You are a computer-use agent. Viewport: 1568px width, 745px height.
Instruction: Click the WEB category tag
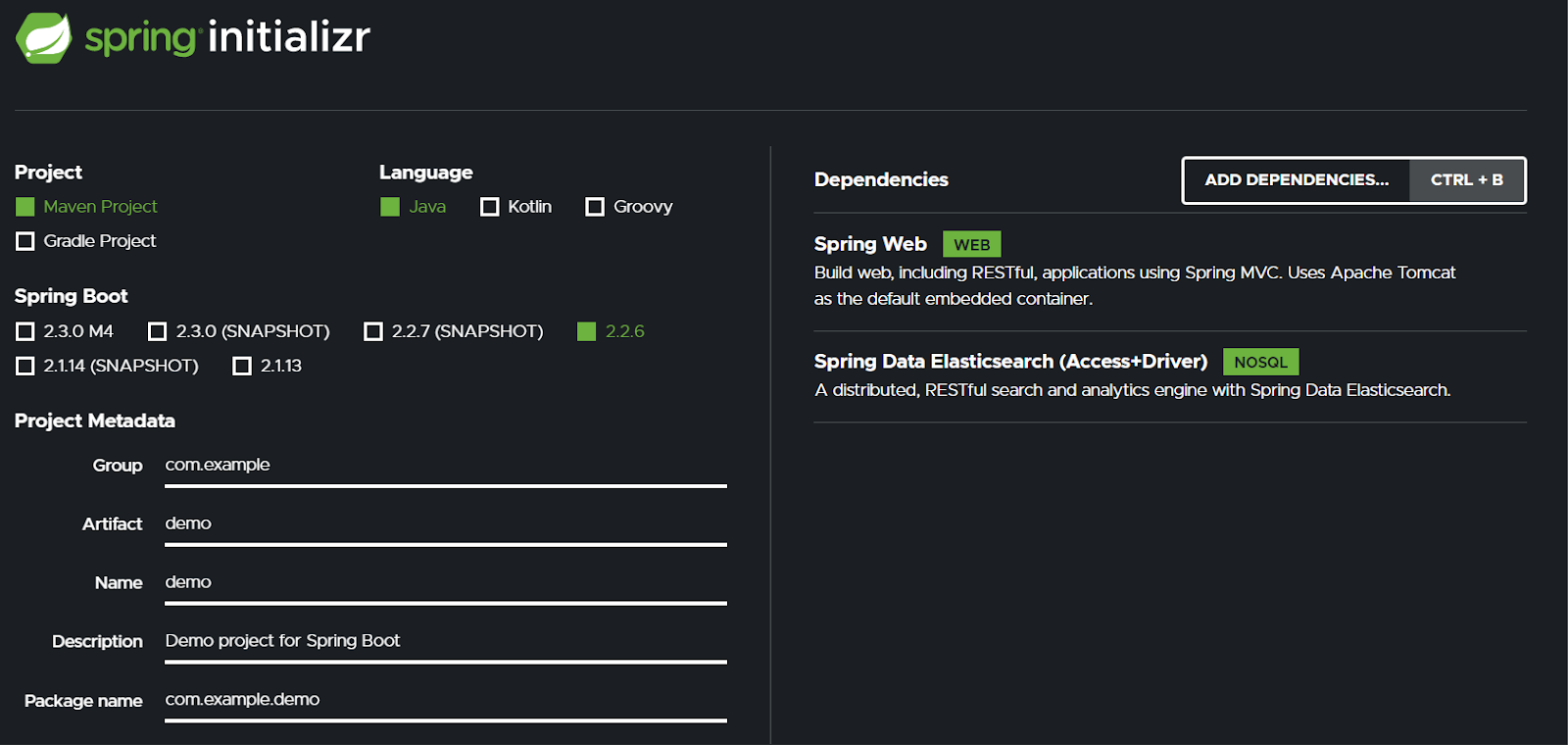(972, 244)
